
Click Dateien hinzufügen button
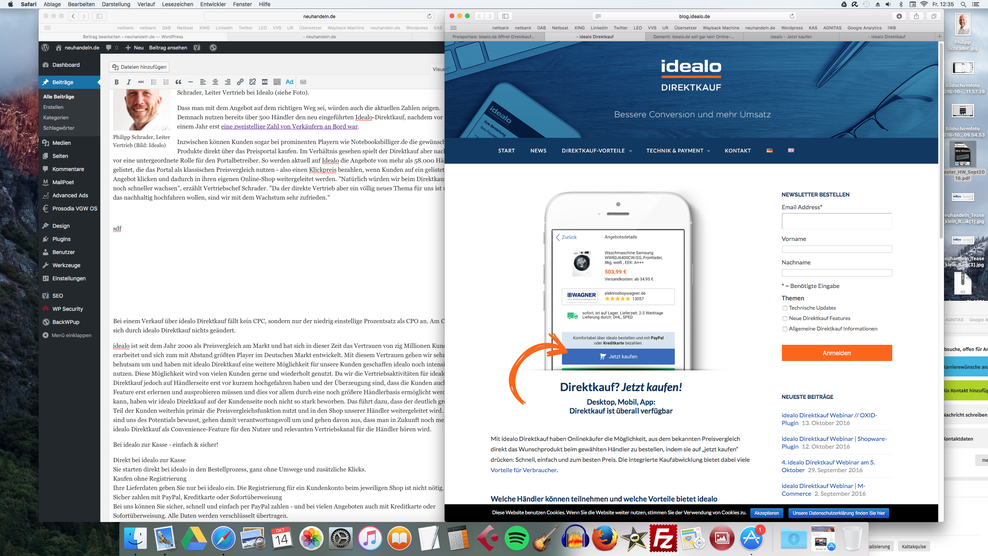pos(139,67)
